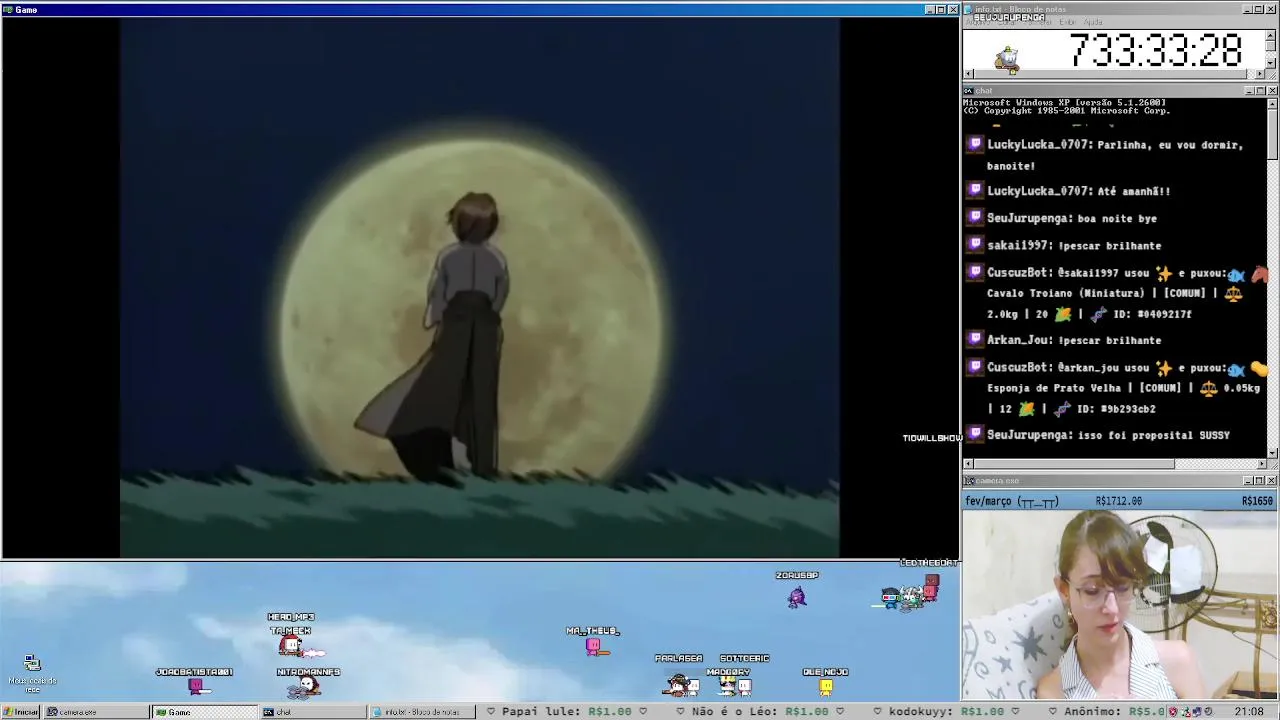
Task: Click the Game window title bar icon
Action: click(8, 9)
